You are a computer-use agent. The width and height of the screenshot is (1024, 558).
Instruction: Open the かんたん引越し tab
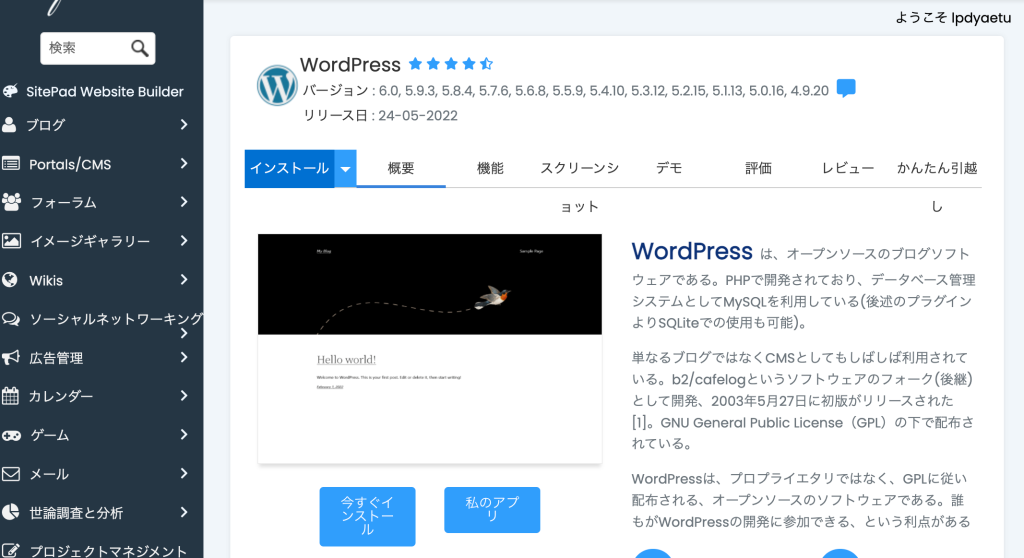(x=936, y=187)
